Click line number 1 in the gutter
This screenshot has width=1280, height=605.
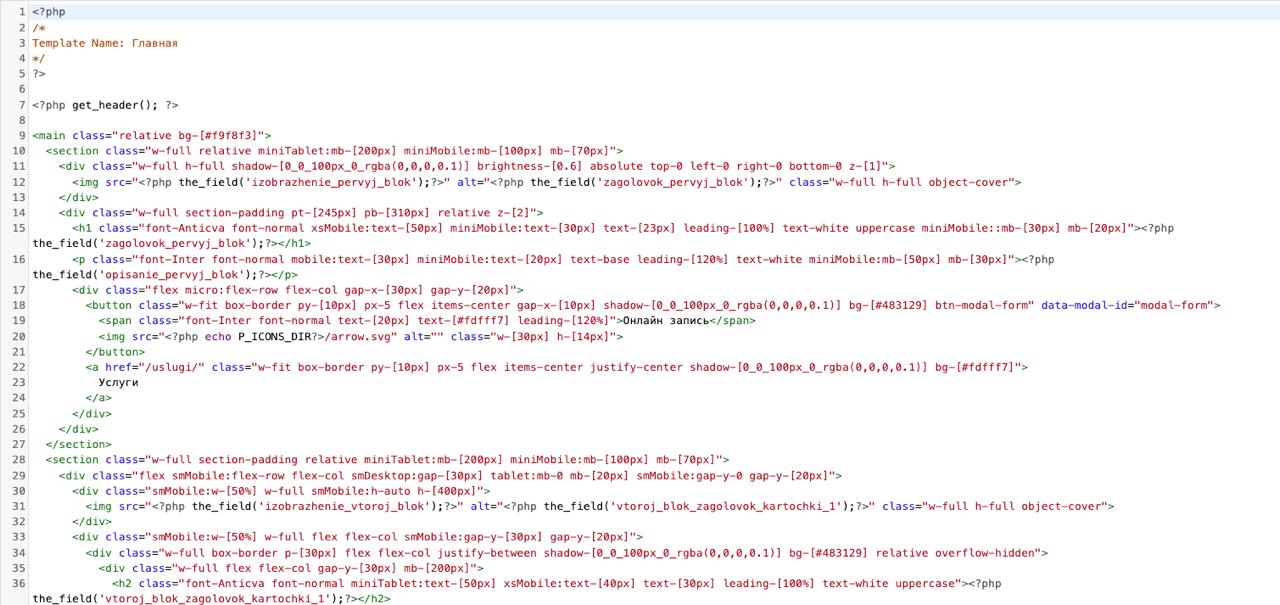click(21, 12)
